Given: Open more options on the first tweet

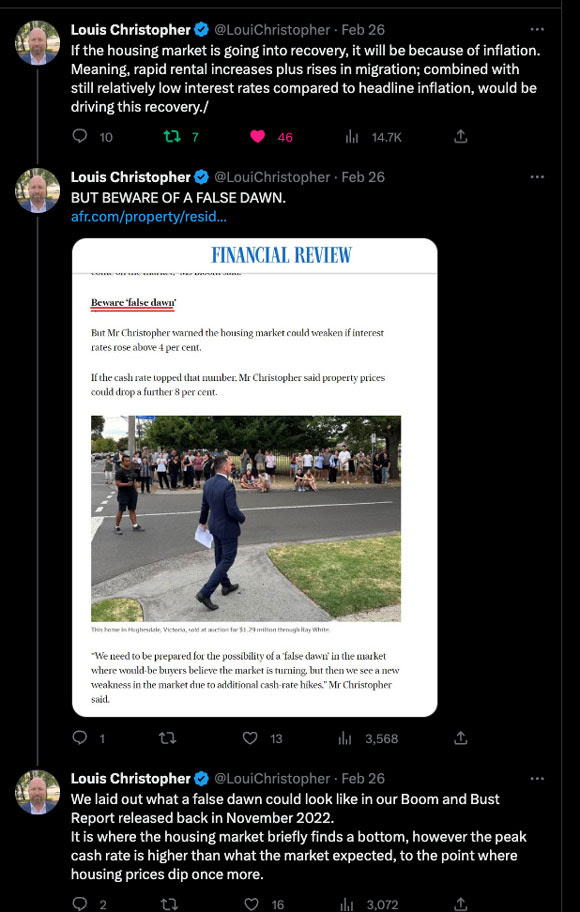Looking at the screenshot, I should (537, 30).
